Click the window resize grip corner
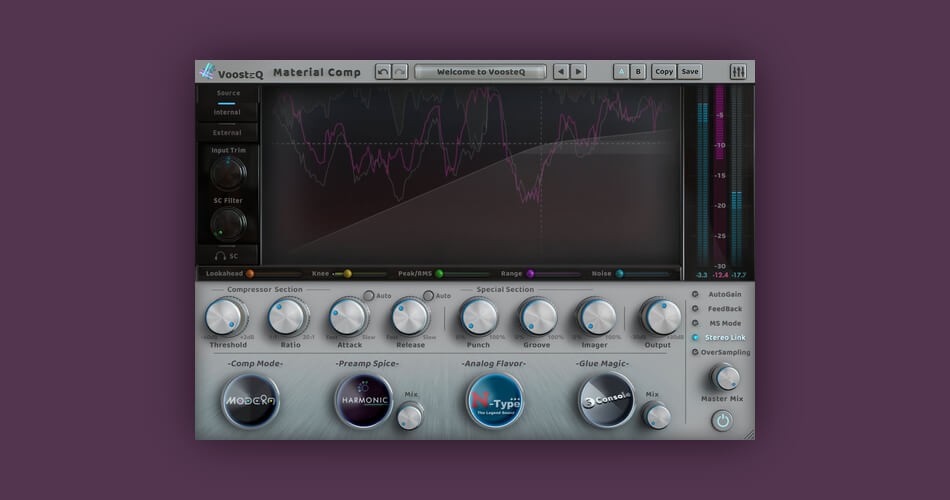The image size is (950, 500). click(x=749, y=435)
